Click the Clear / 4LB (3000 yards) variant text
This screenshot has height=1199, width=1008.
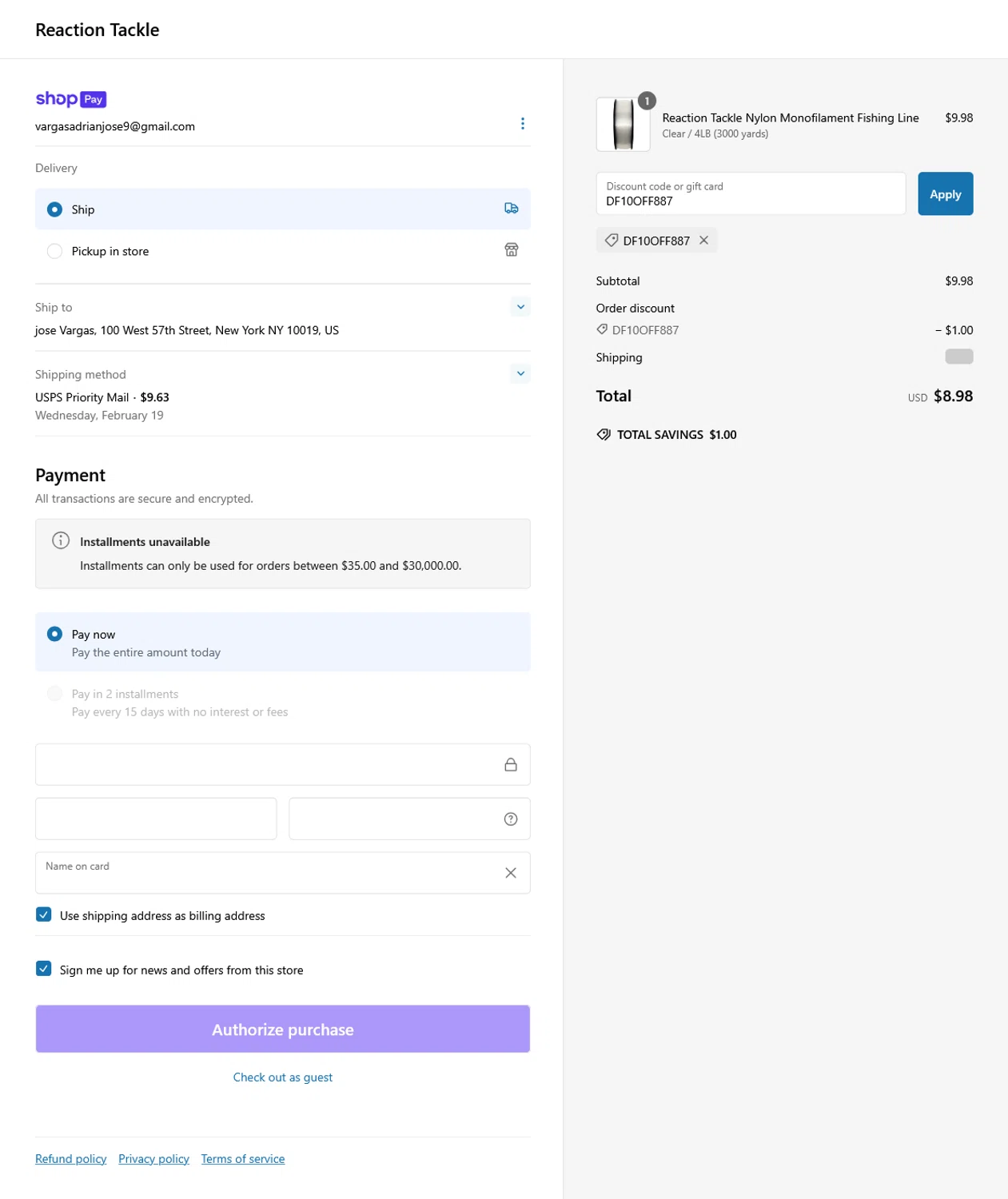click(715, 134)
